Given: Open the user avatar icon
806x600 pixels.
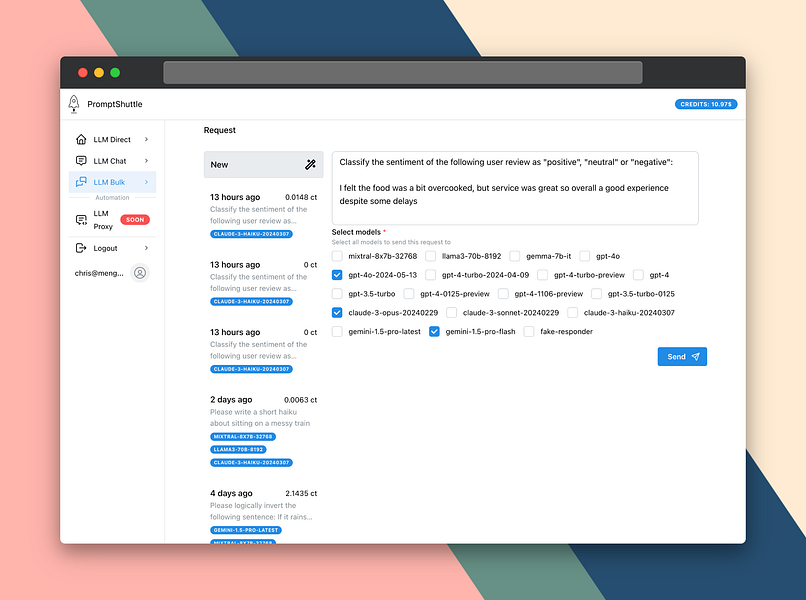Looking at the screenshot, I should (x=140, y=273).
